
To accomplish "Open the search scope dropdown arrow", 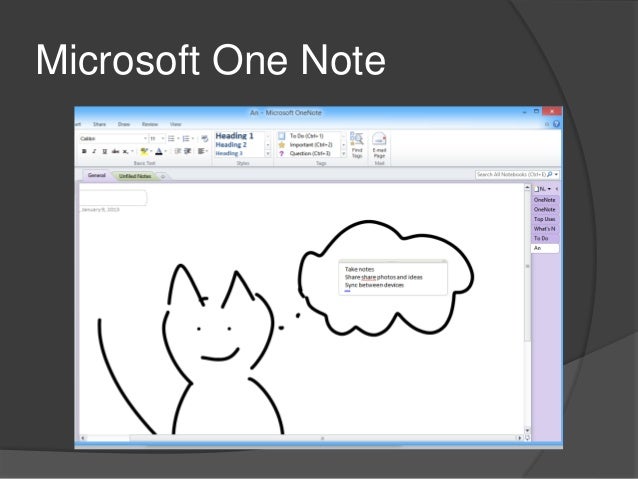I will coord(556,174).
